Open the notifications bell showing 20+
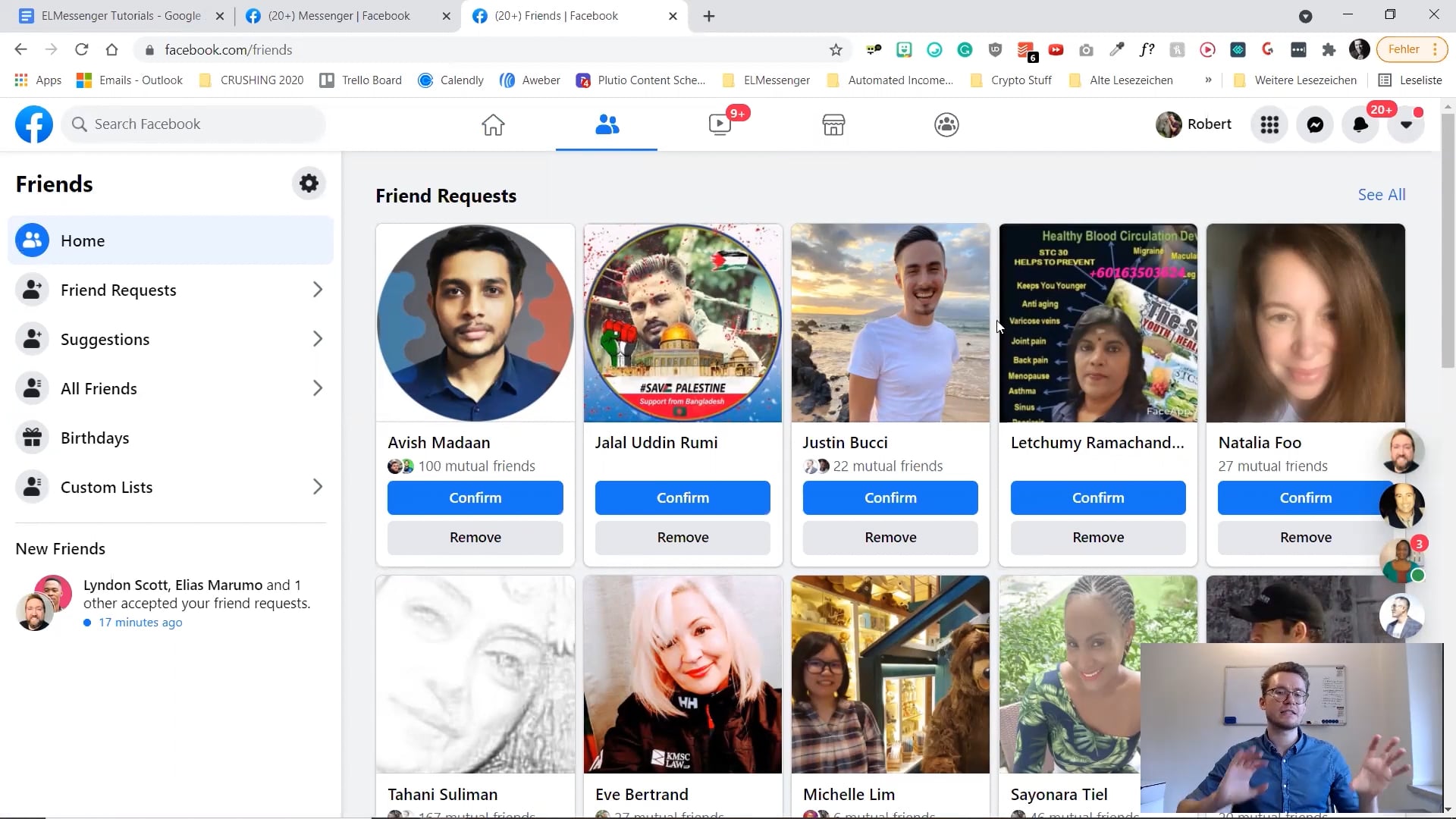 pos(1360,124)
